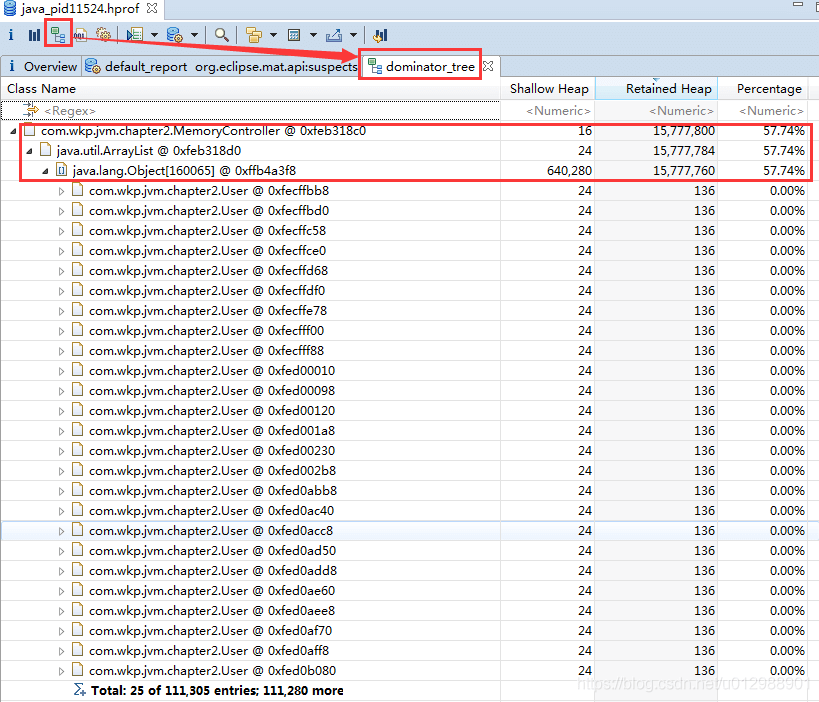Select the User @ 0xfecffd68 row

pyautogui.click(x=405, y=271)
